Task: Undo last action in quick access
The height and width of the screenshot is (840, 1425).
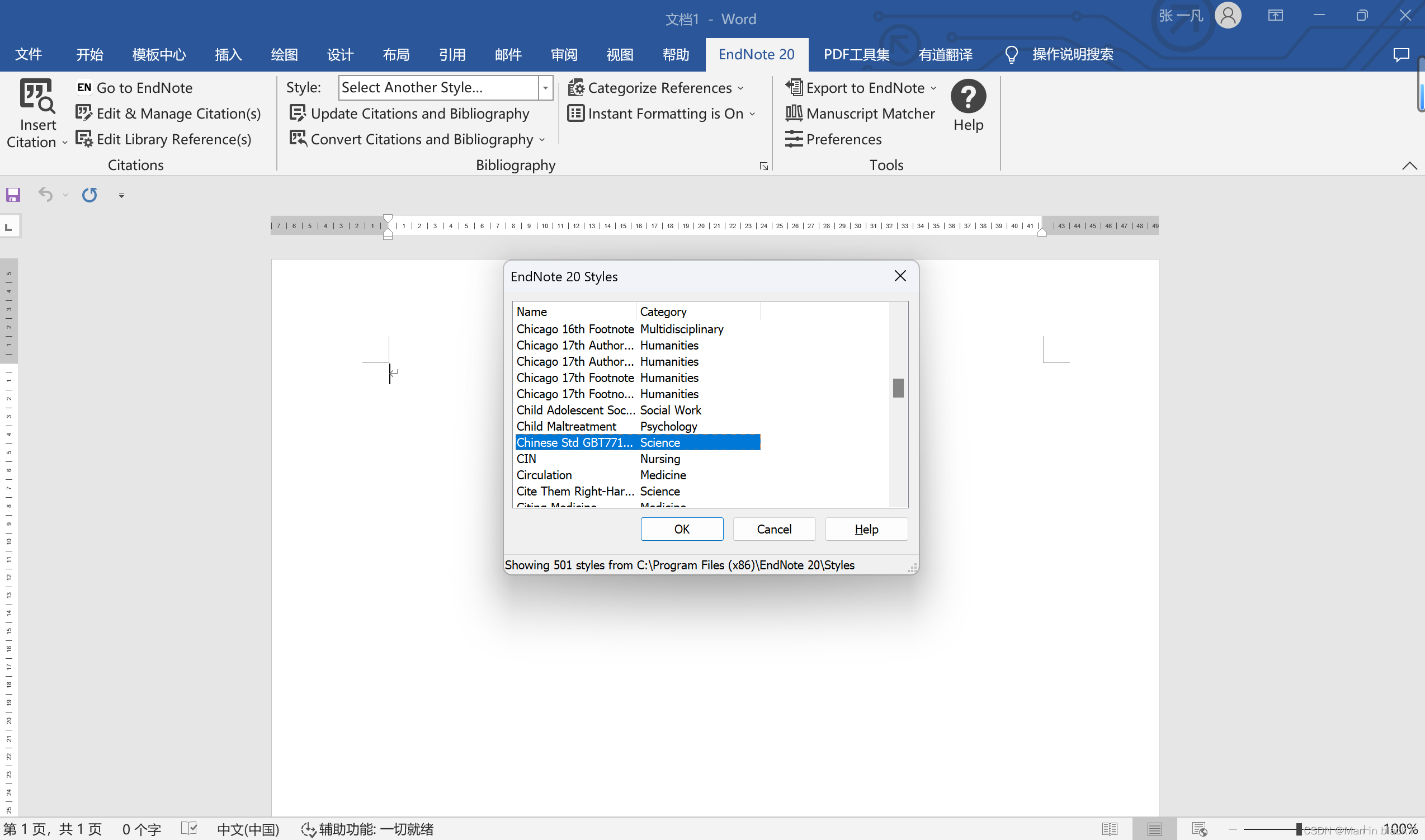Action: [45, 195]
